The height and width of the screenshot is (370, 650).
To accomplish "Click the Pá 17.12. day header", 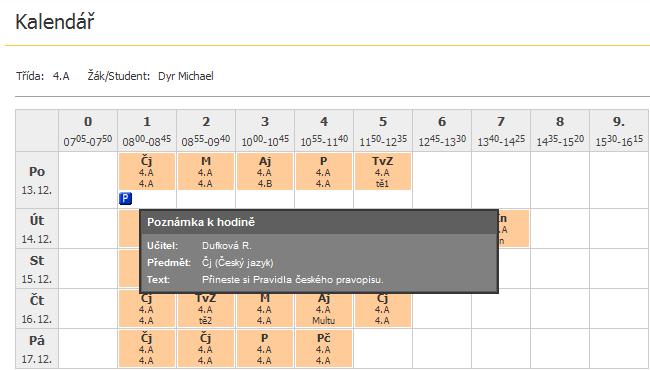I will (x=37, y=349).
